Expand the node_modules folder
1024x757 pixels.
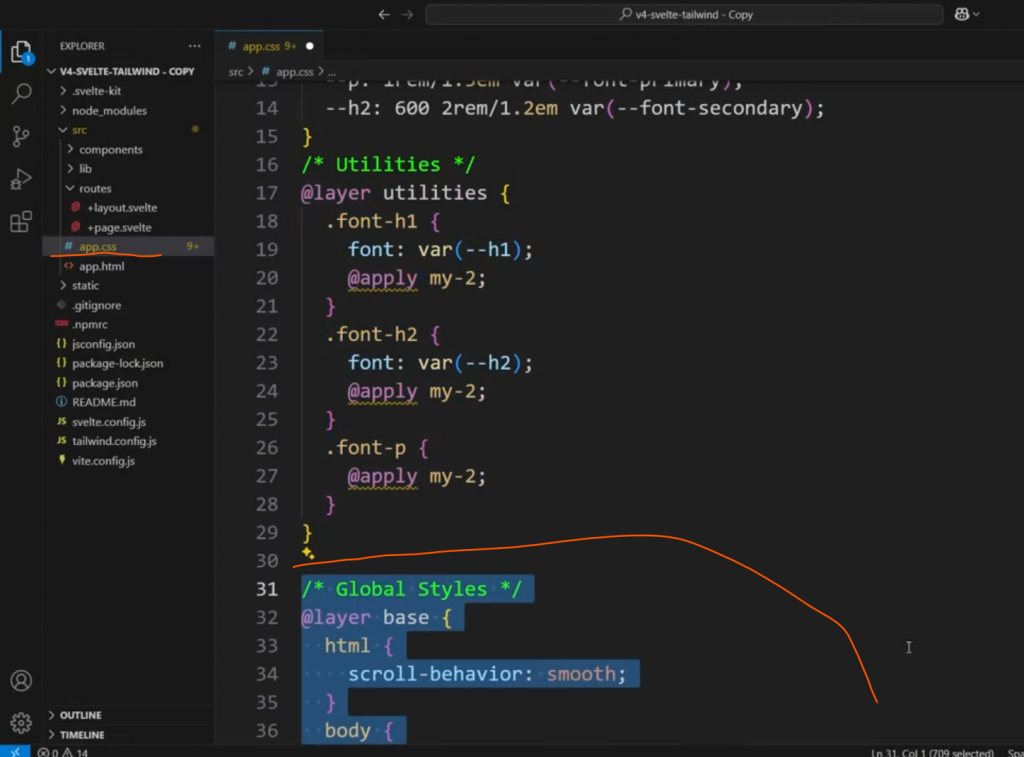pos(108,111)
